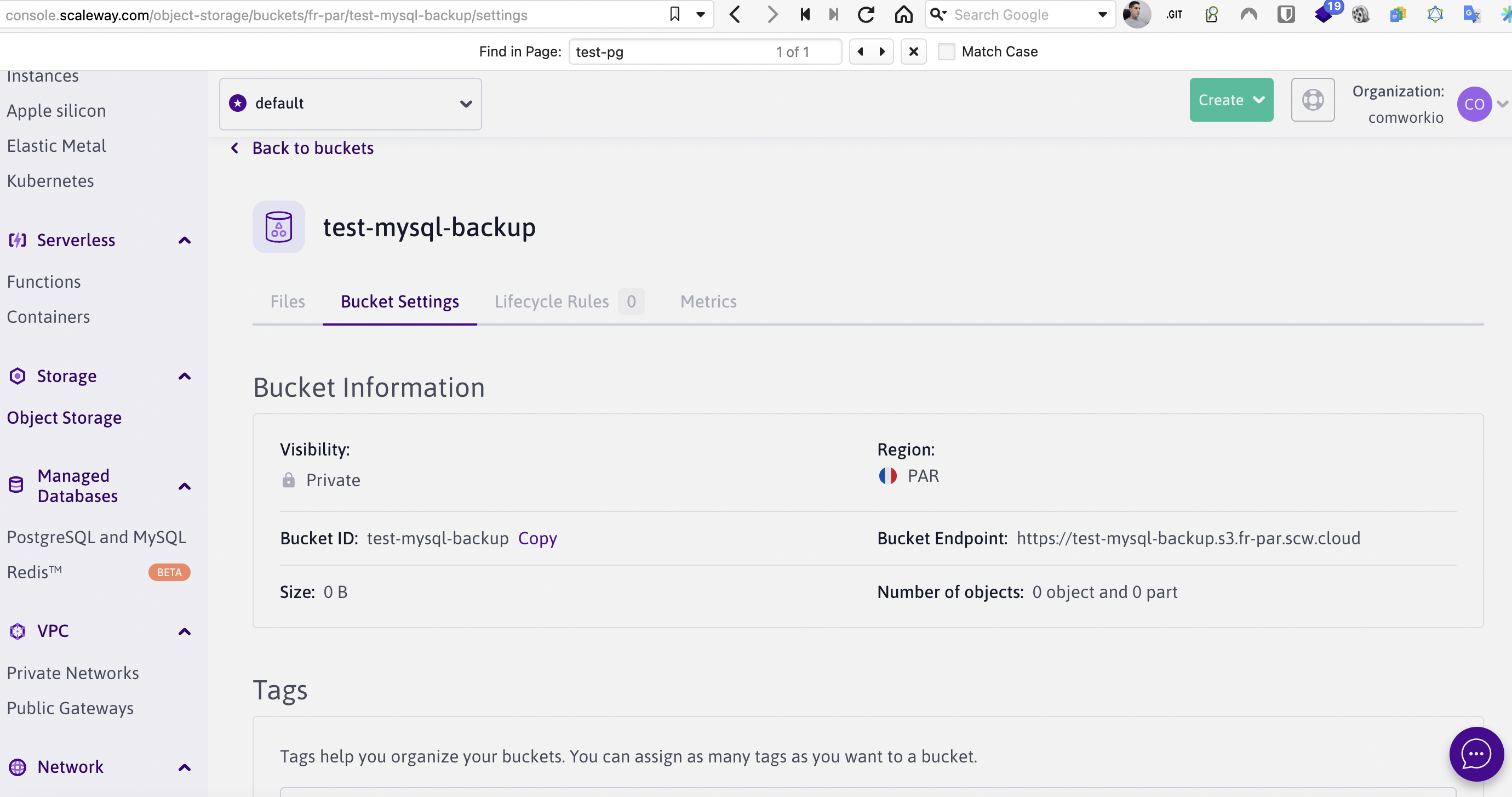
Task: Collapse the VPC section
Action: [184, 631]
